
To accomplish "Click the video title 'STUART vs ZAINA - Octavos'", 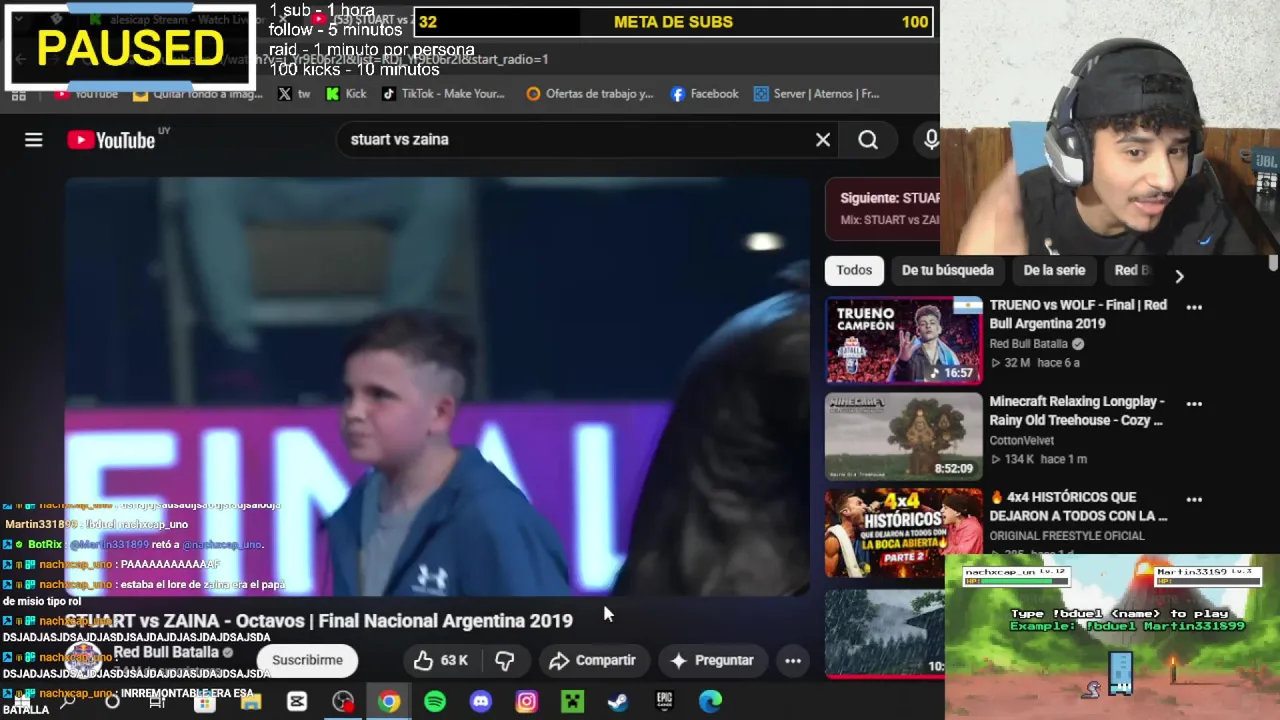I will [x=320, y=621].
